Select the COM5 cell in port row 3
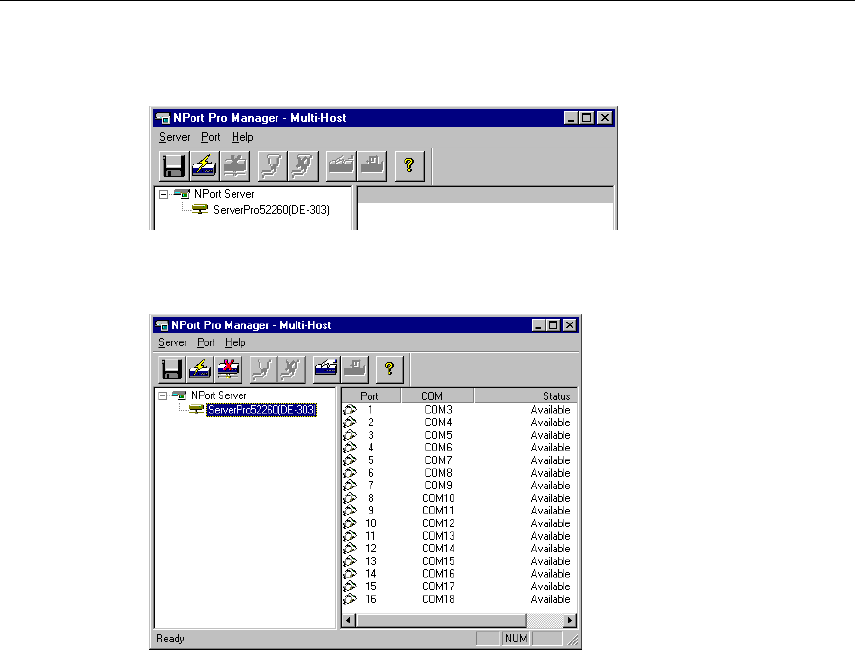The height and width of the screenshot is (650, 855). point(438,435)
